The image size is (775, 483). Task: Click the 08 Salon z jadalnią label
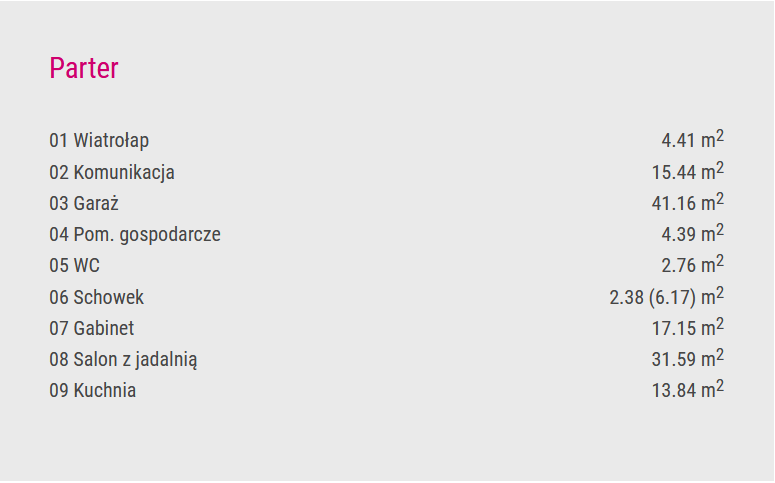(123, 360)
